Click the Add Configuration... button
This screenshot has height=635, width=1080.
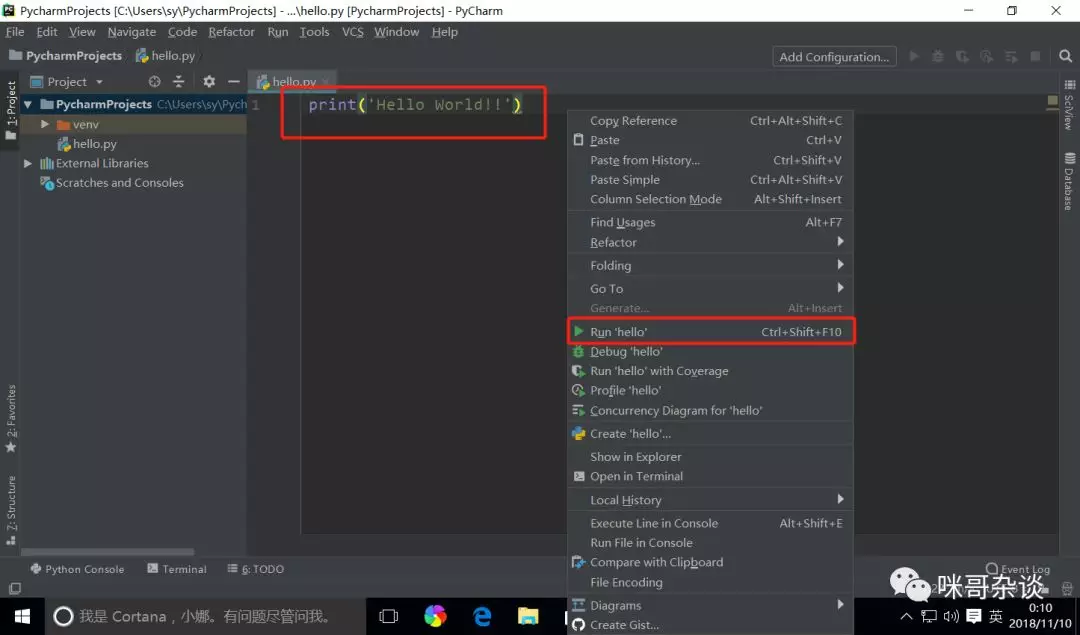click(834, 56)
